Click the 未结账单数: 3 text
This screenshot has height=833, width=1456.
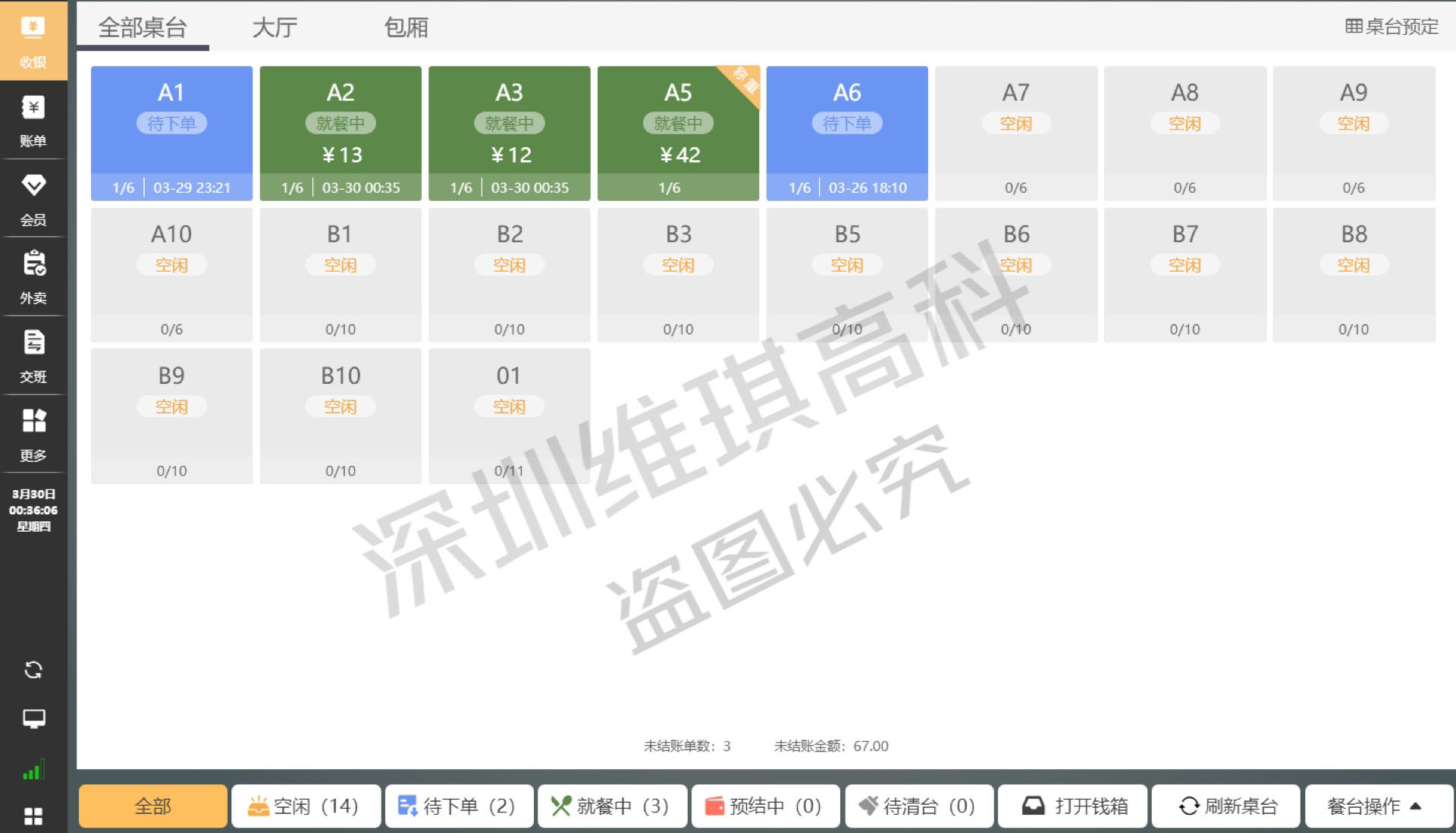click(x=687, y=746)
